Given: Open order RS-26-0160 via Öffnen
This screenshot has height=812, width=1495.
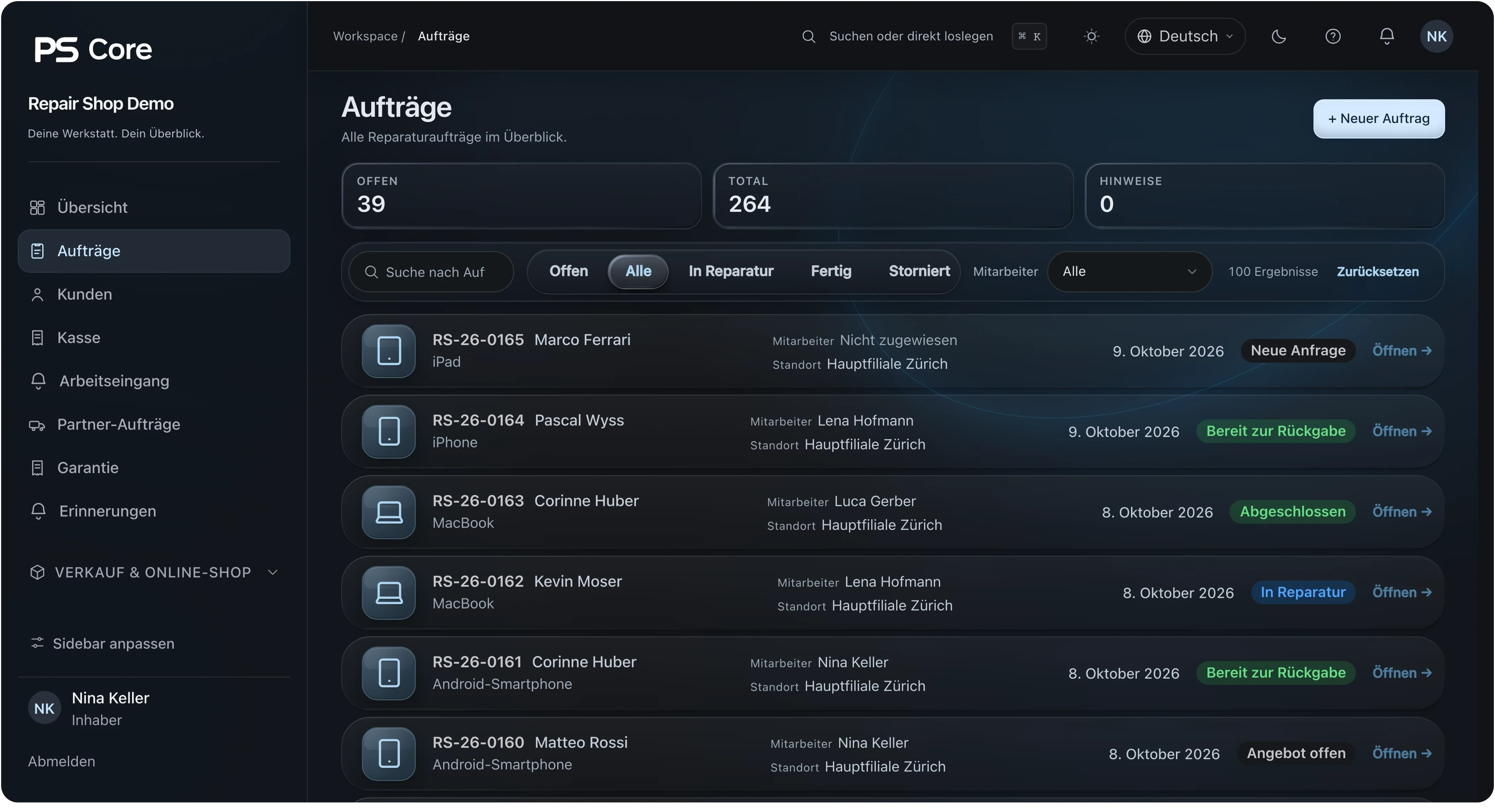Looking at the screenshot, I should point(1401,754).
